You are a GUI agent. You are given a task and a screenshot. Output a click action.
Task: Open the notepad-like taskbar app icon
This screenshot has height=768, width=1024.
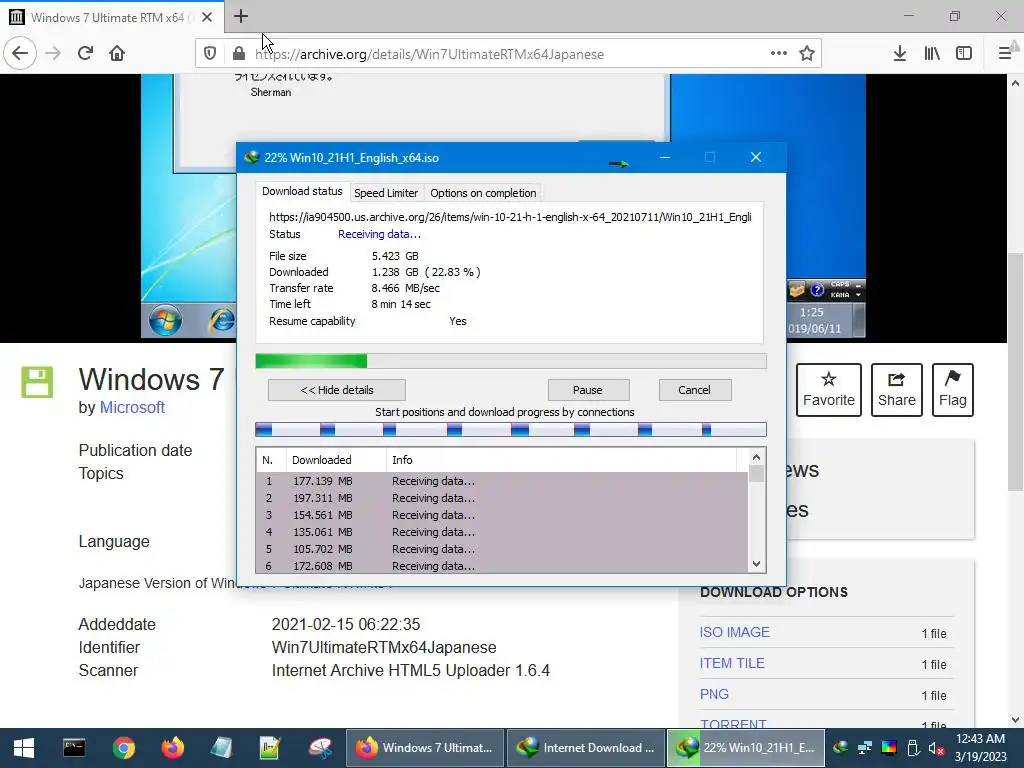click(x=221, y=748)
